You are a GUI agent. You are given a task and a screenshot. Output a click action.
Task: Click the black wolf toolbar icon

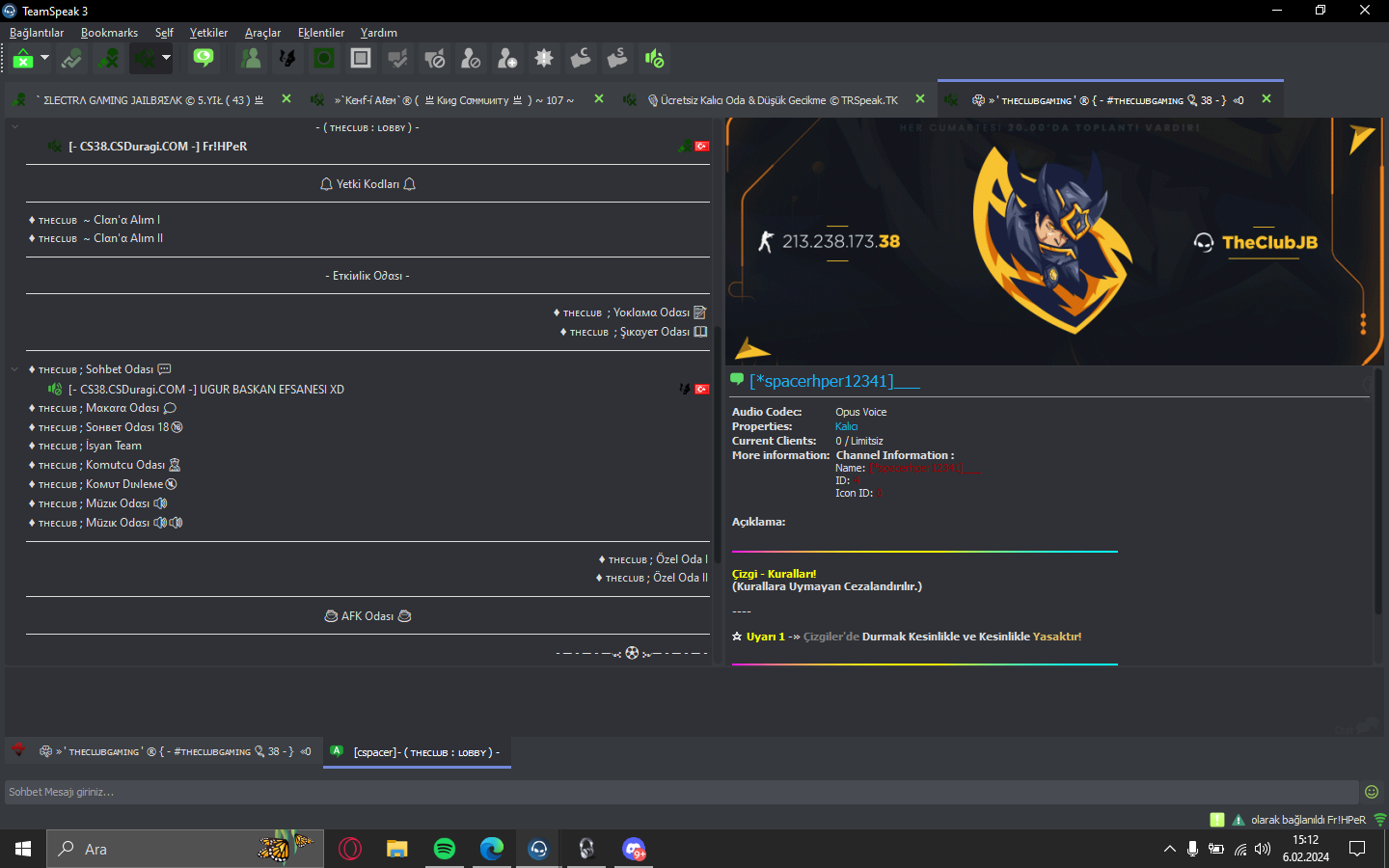(x=287, y=59)
